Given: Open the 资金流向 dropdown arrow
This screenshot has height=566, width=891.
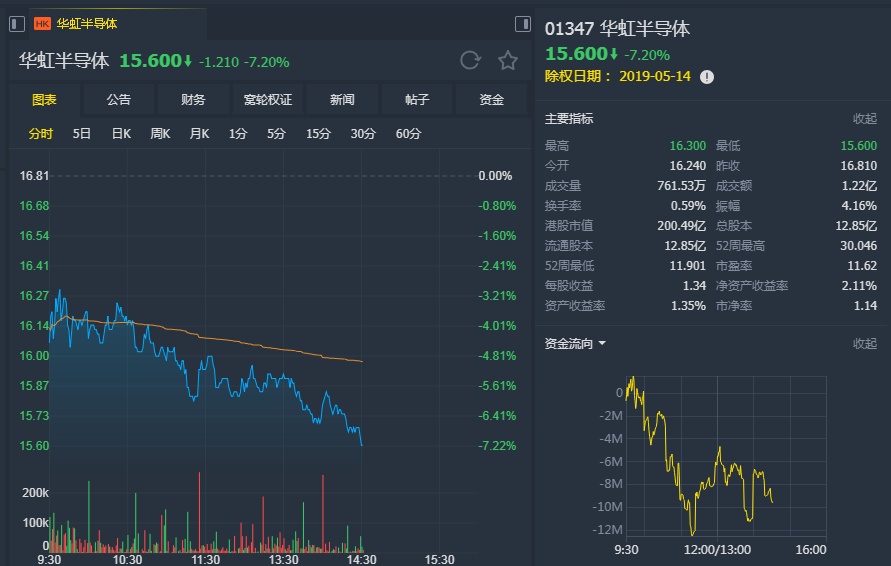Looking at the screenshot, I should click(602, 344).
